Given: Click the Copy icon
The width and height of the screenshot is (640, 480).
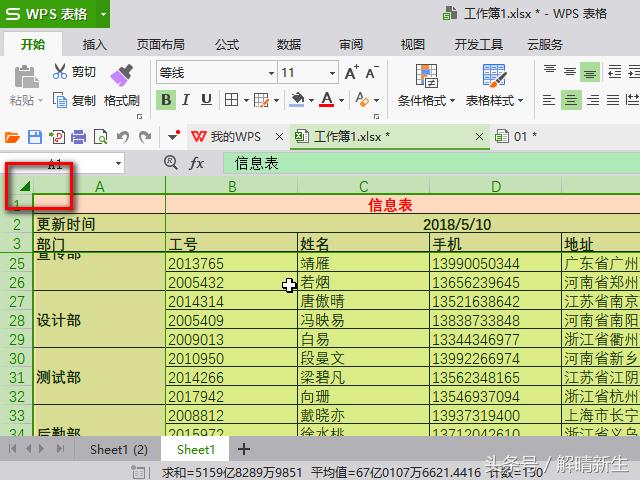Looking at the screenshot, I should 60,100.
